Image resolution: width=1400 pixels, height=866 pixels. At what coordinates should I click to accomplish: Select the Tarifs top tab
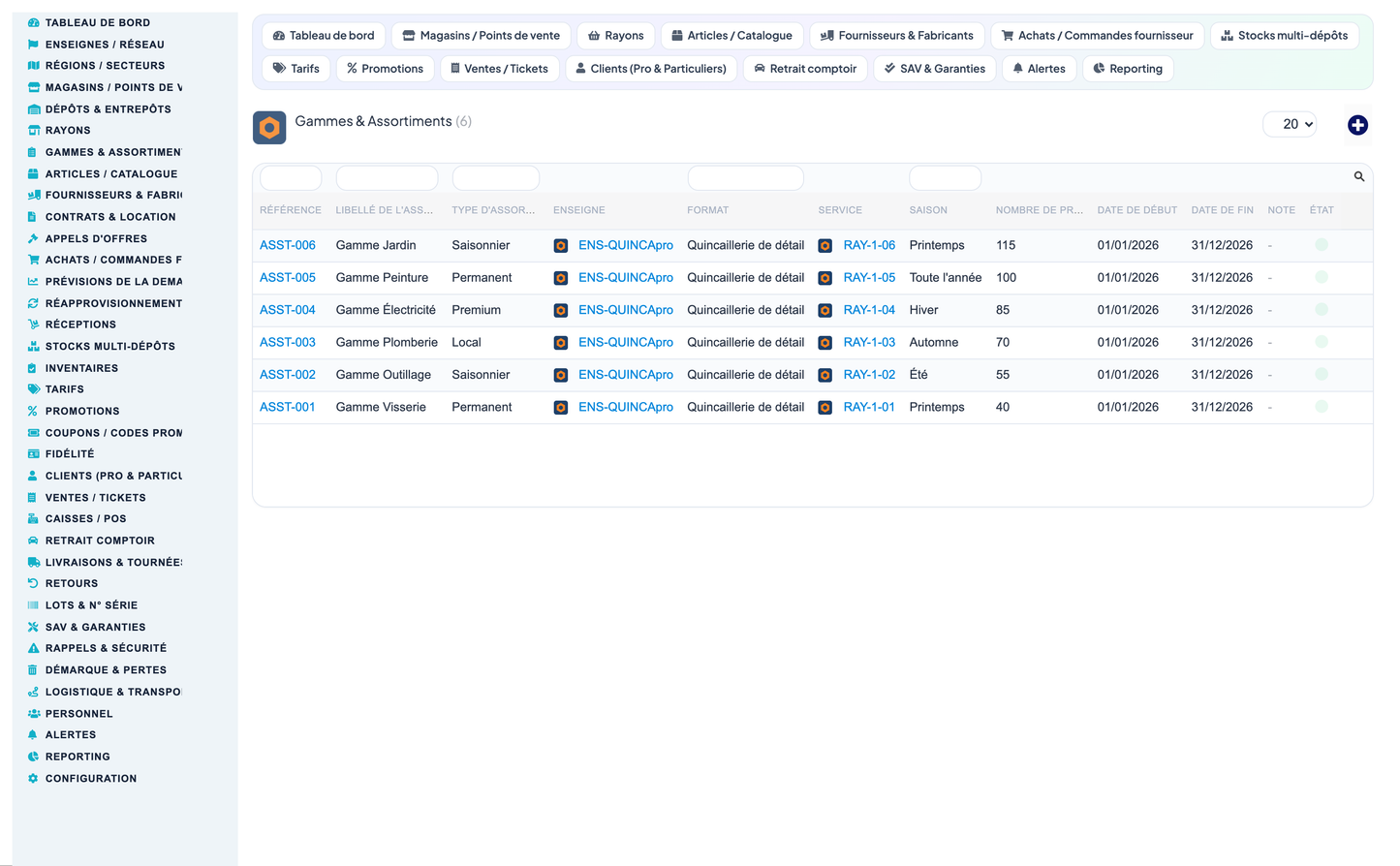296,69
